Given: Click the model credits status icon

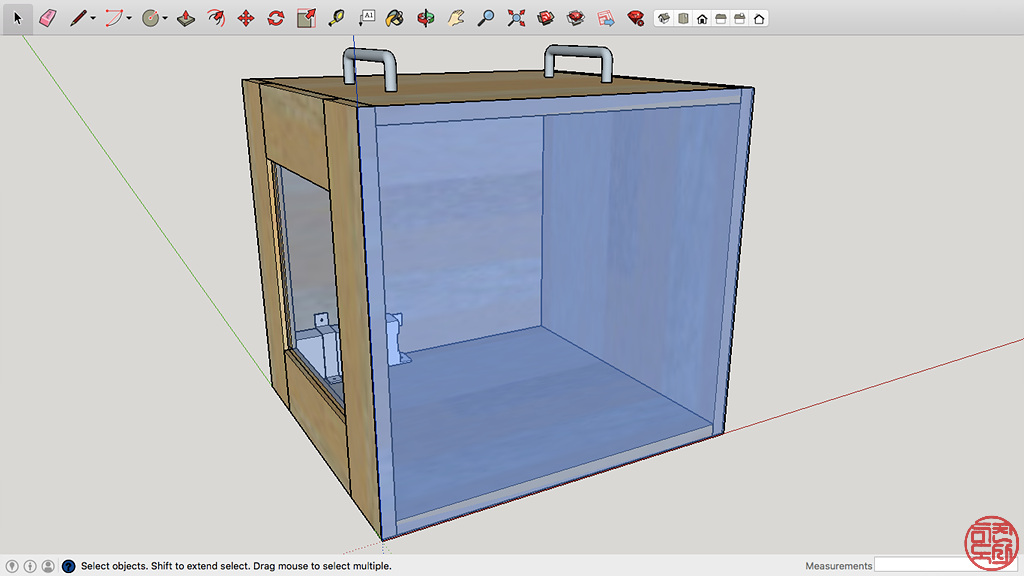Looking at the screenshot, I should 30,566.
